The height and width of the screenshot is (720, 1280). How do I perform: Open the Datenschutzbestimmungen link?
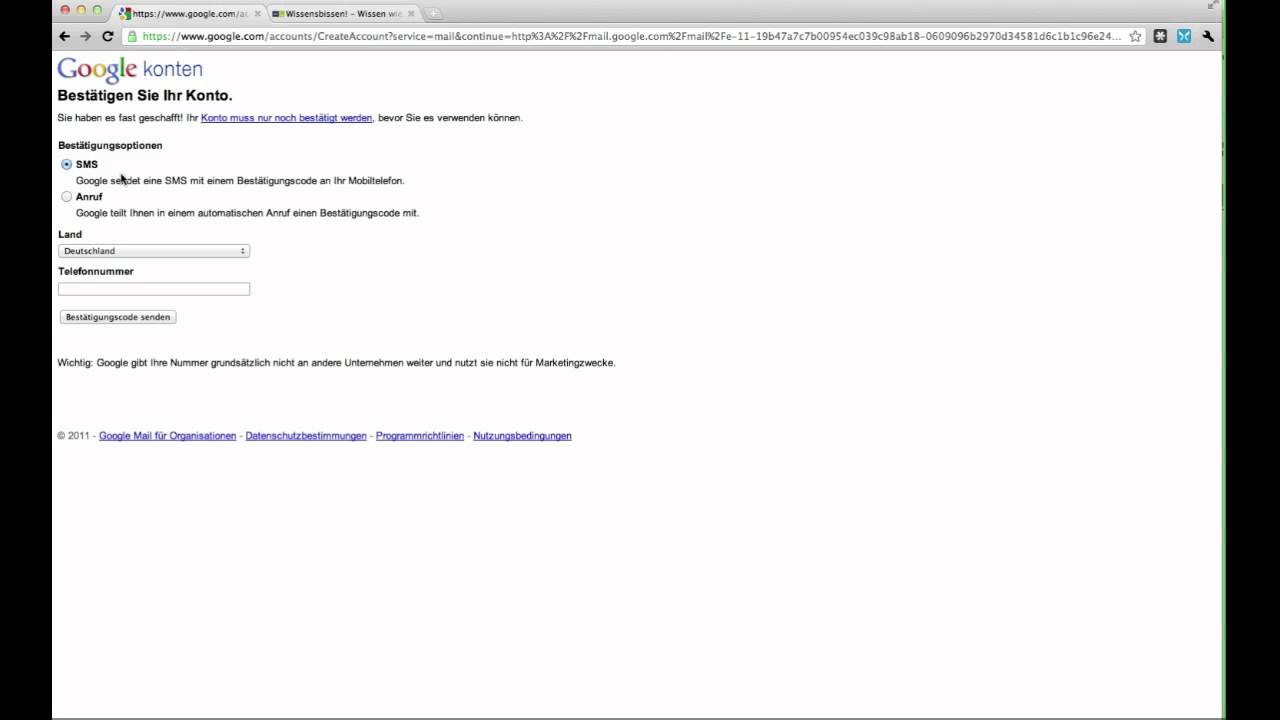(306, 436)
